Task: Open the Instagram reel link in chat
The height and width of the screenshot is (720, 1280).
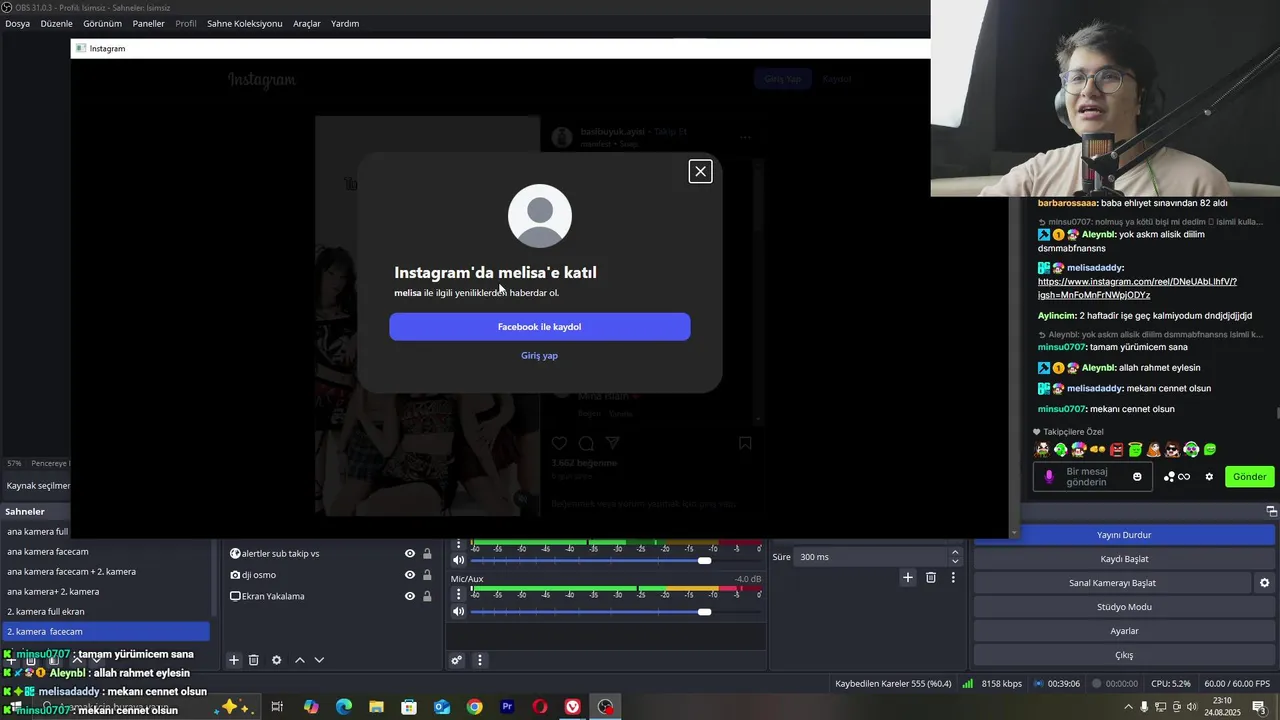Action: (1138, 288)
